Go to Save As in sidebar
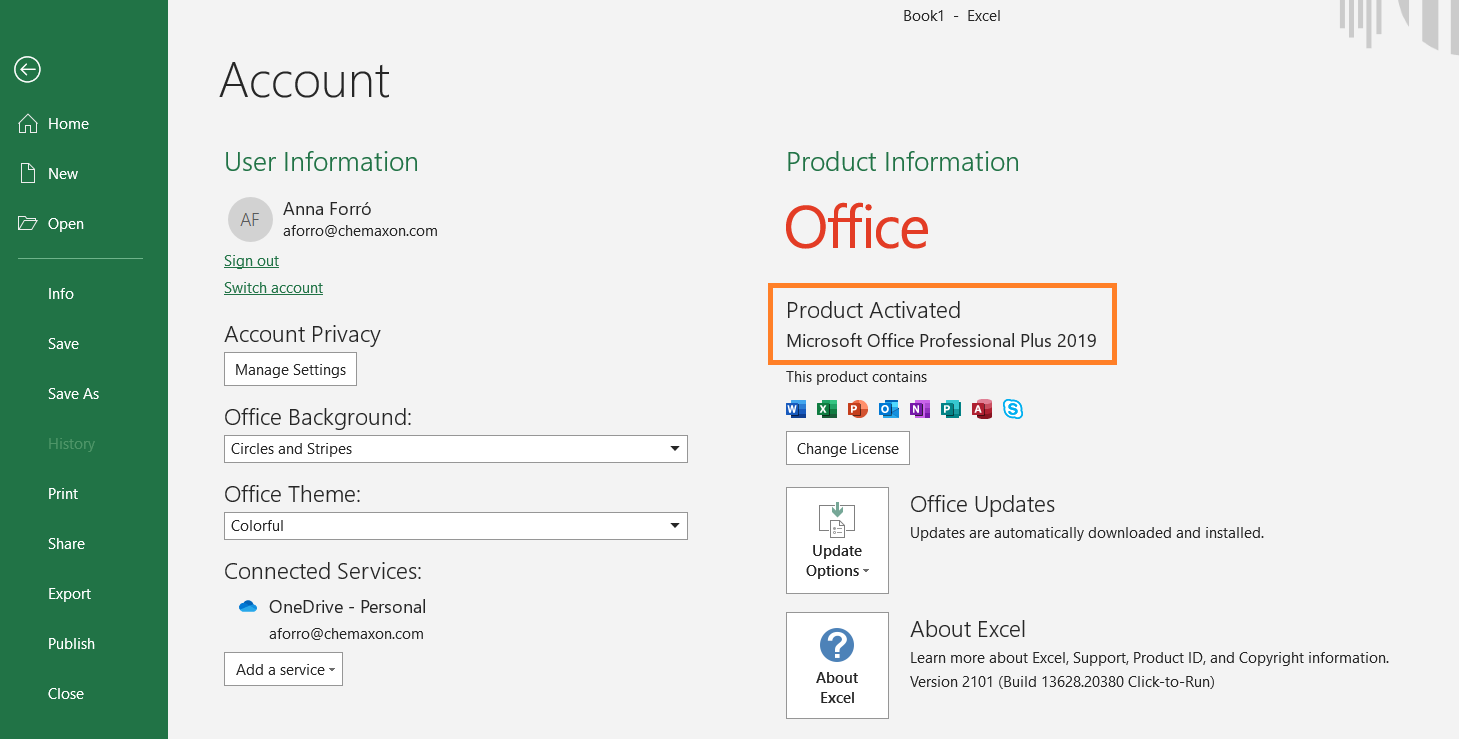Image resolution: width=1459 pixels, height=739 pixels. tap(74, 394)
